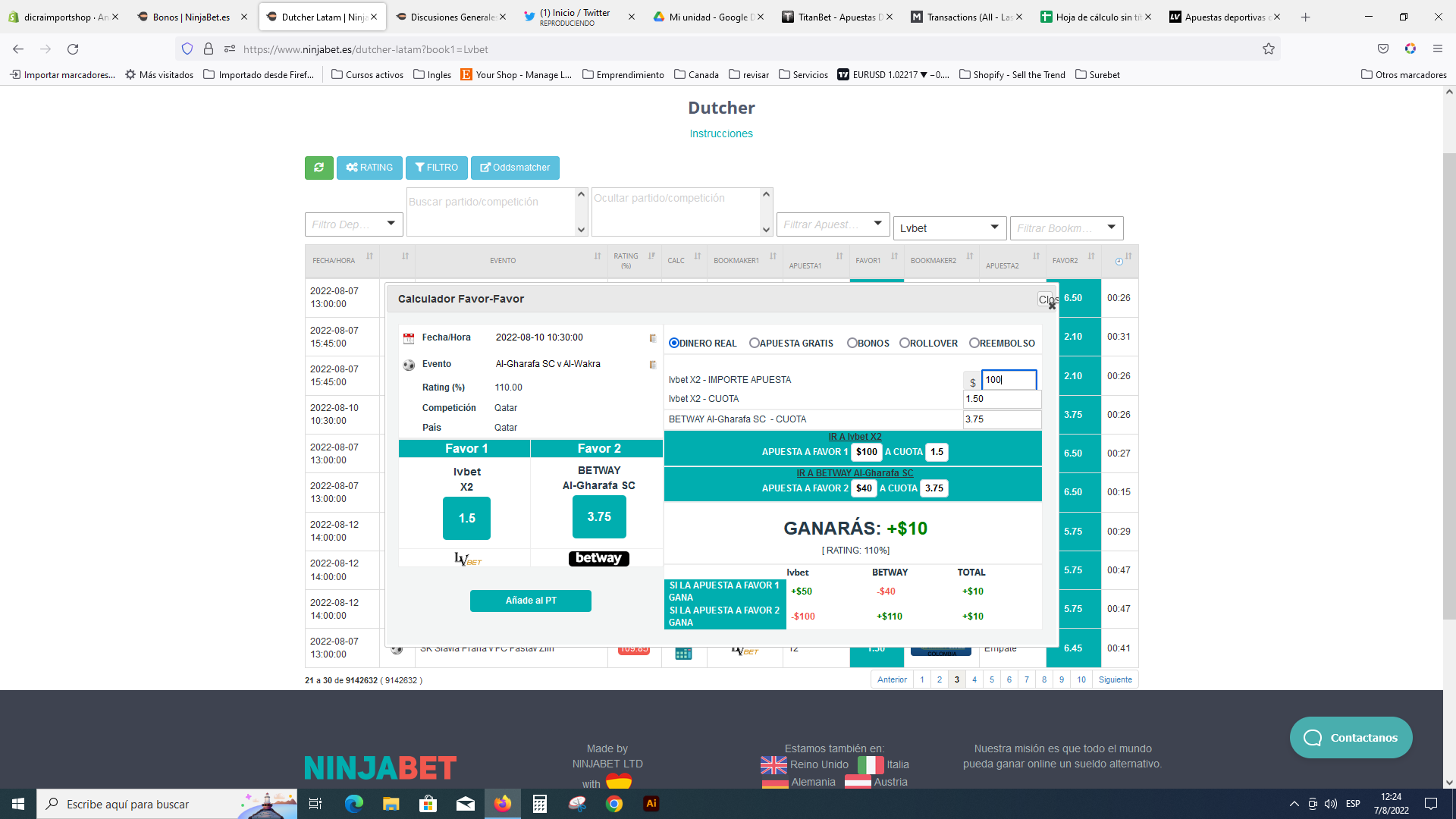This screenshot has width=1456, height=819.
Task: Go to the Anterior page
Action: tap(892, 680)
